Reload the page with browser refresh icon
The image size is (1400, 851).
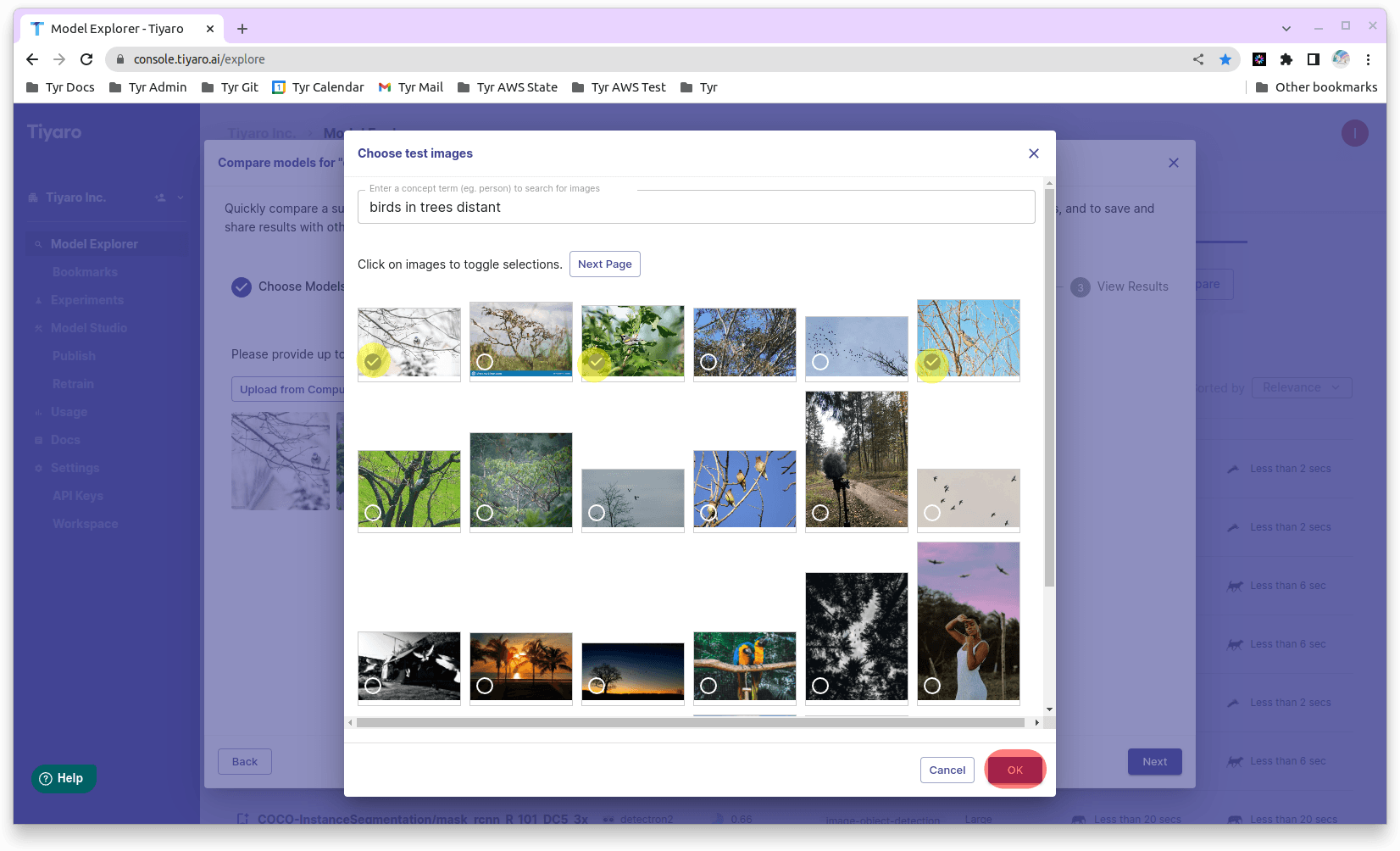click(86, 59)
